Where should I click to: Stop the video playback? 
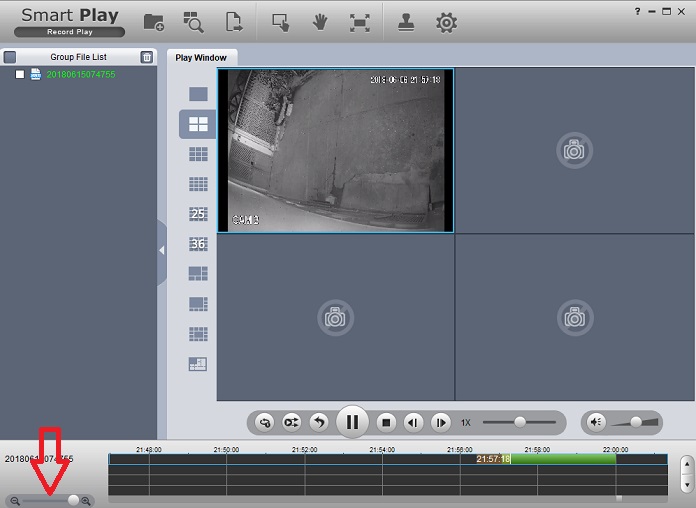pyautogui.click(x=387, y=422)
